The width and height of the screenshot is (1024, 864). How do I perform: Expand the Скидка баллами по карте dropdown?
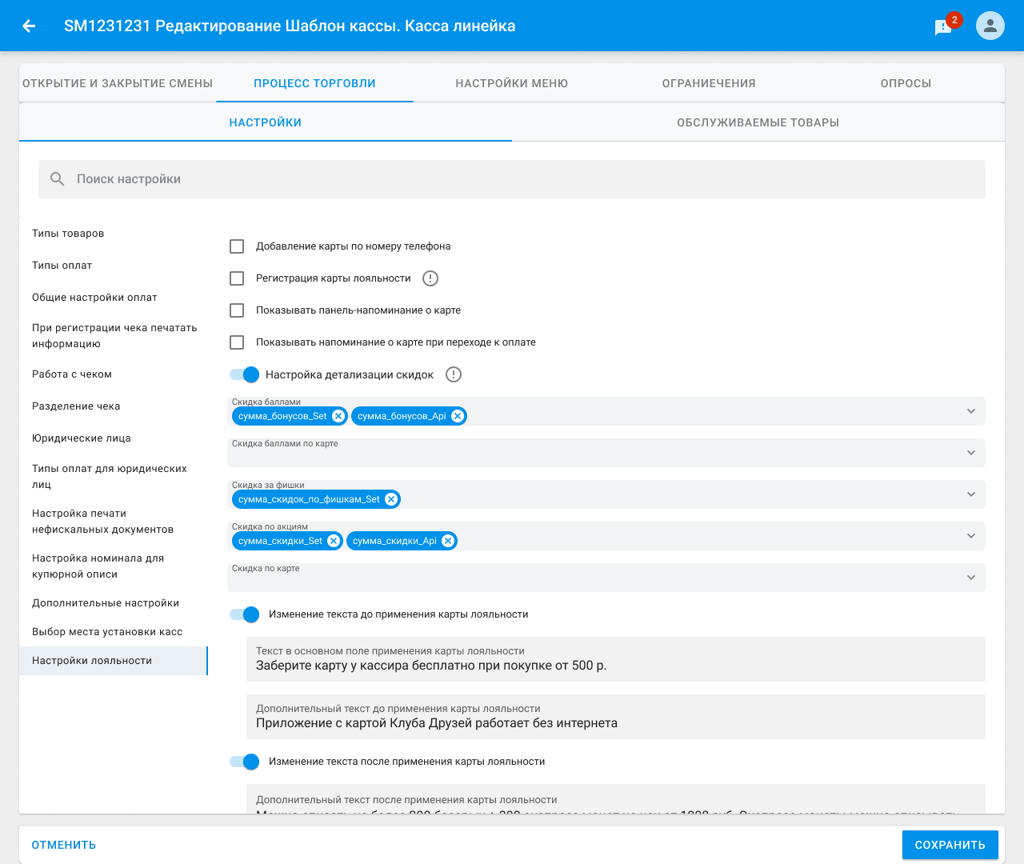[971, 453]
